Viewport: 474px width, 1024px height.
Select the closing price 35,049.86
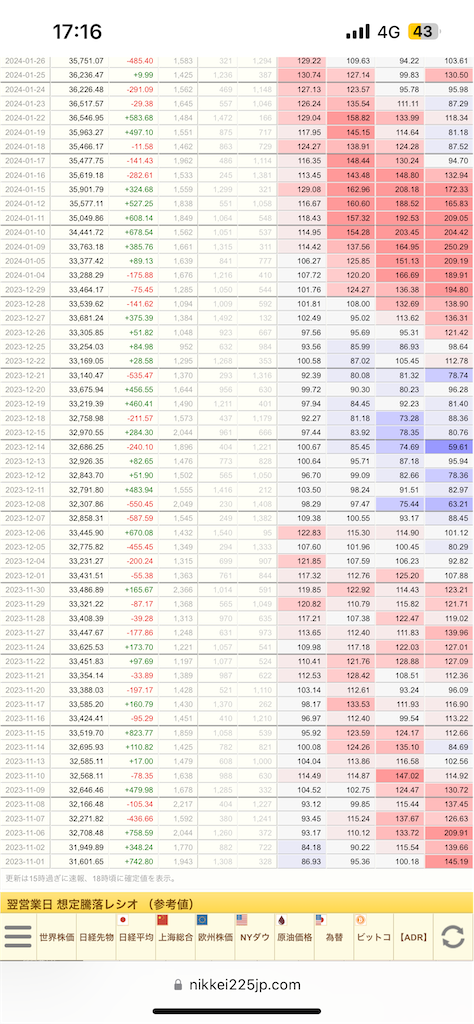point(86,217)
